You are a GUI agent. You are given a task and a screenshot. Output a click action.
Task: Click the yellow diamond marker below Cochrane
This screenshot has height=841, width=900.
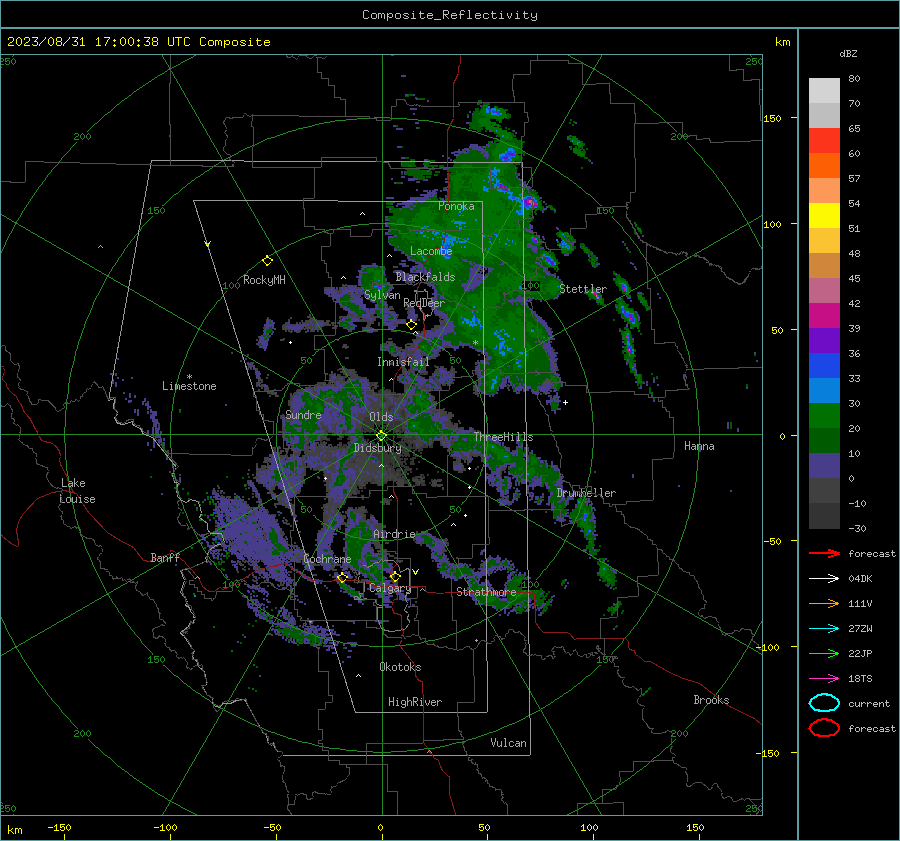[343, 578]
